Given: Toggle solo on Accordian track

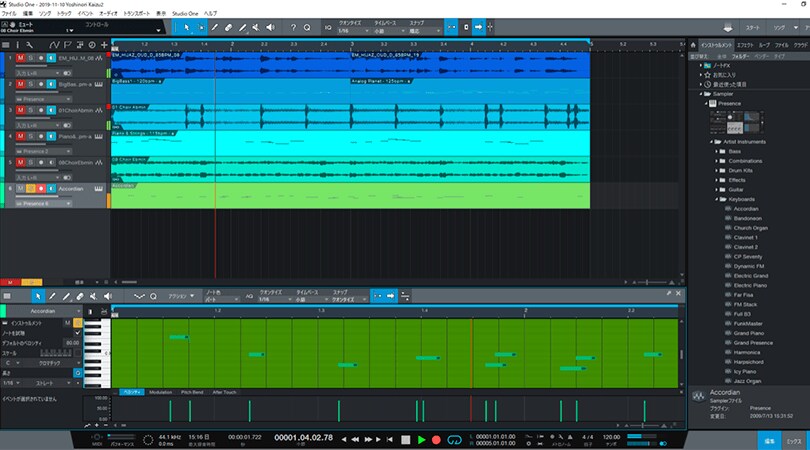Looking at the screenshot, I should click(30, 189).
